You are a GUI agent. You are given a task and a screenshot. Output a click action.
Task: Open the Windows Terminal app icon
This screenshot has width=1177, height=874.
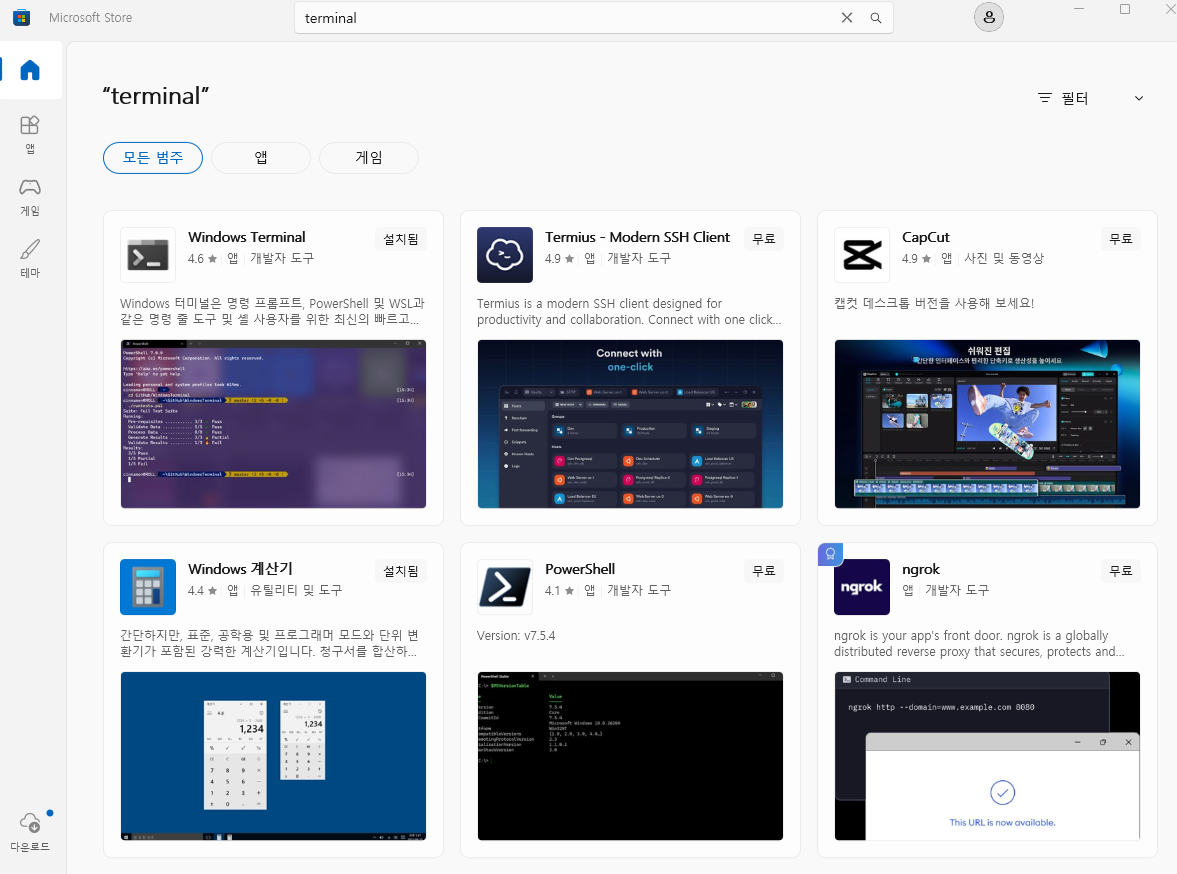pyautogui.click(x=147, y=255)
